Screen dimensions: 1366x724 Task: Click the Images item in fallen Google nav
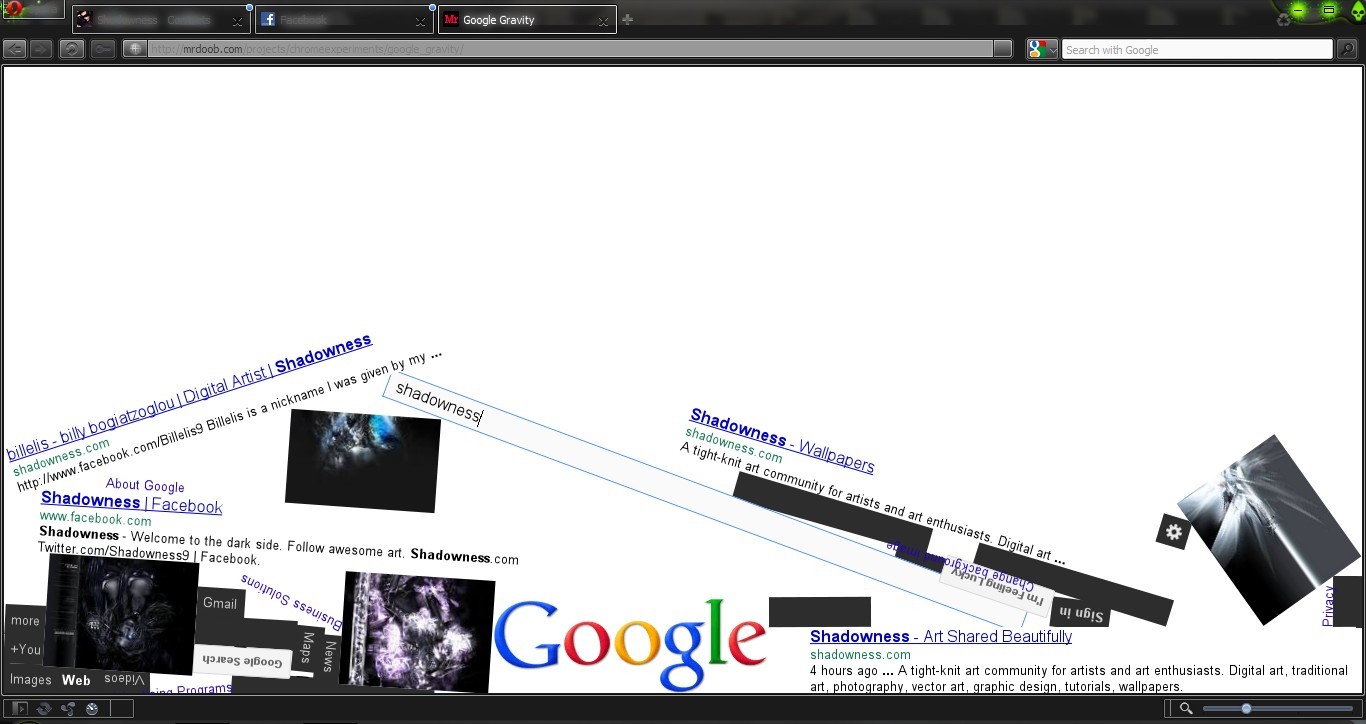[30, 680]
